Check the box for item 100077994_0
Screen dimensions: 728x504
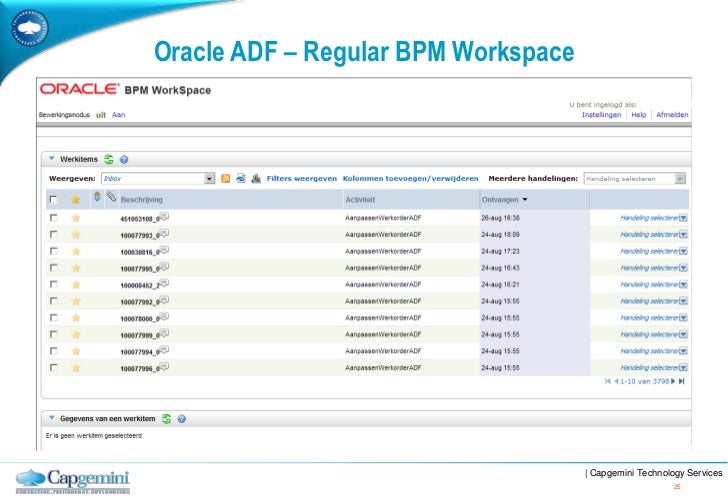(x=54, y=351)
